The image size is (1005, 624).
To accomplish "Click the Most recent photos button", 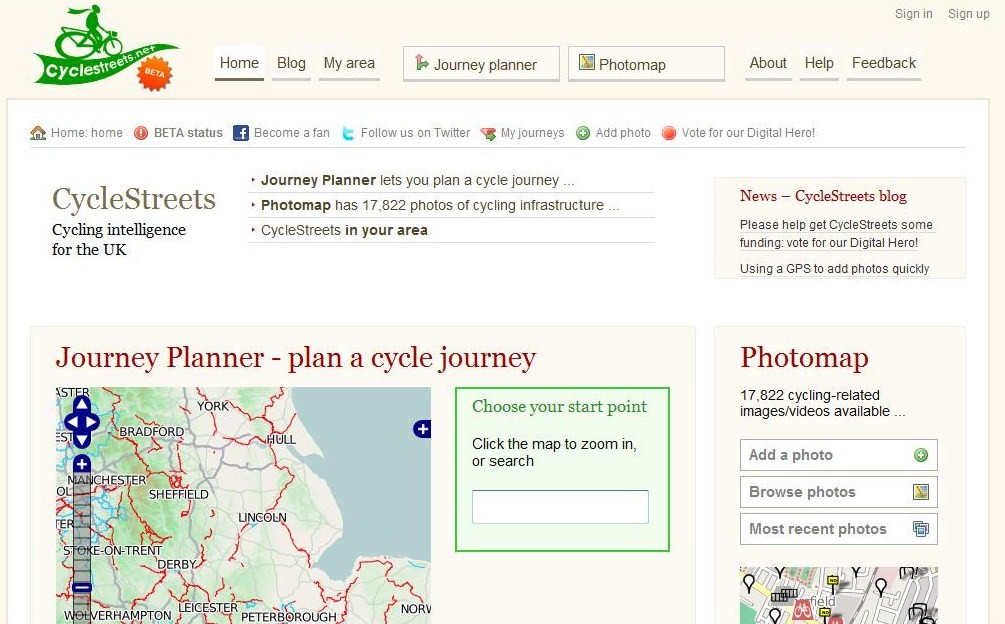I will coord(838,529).
